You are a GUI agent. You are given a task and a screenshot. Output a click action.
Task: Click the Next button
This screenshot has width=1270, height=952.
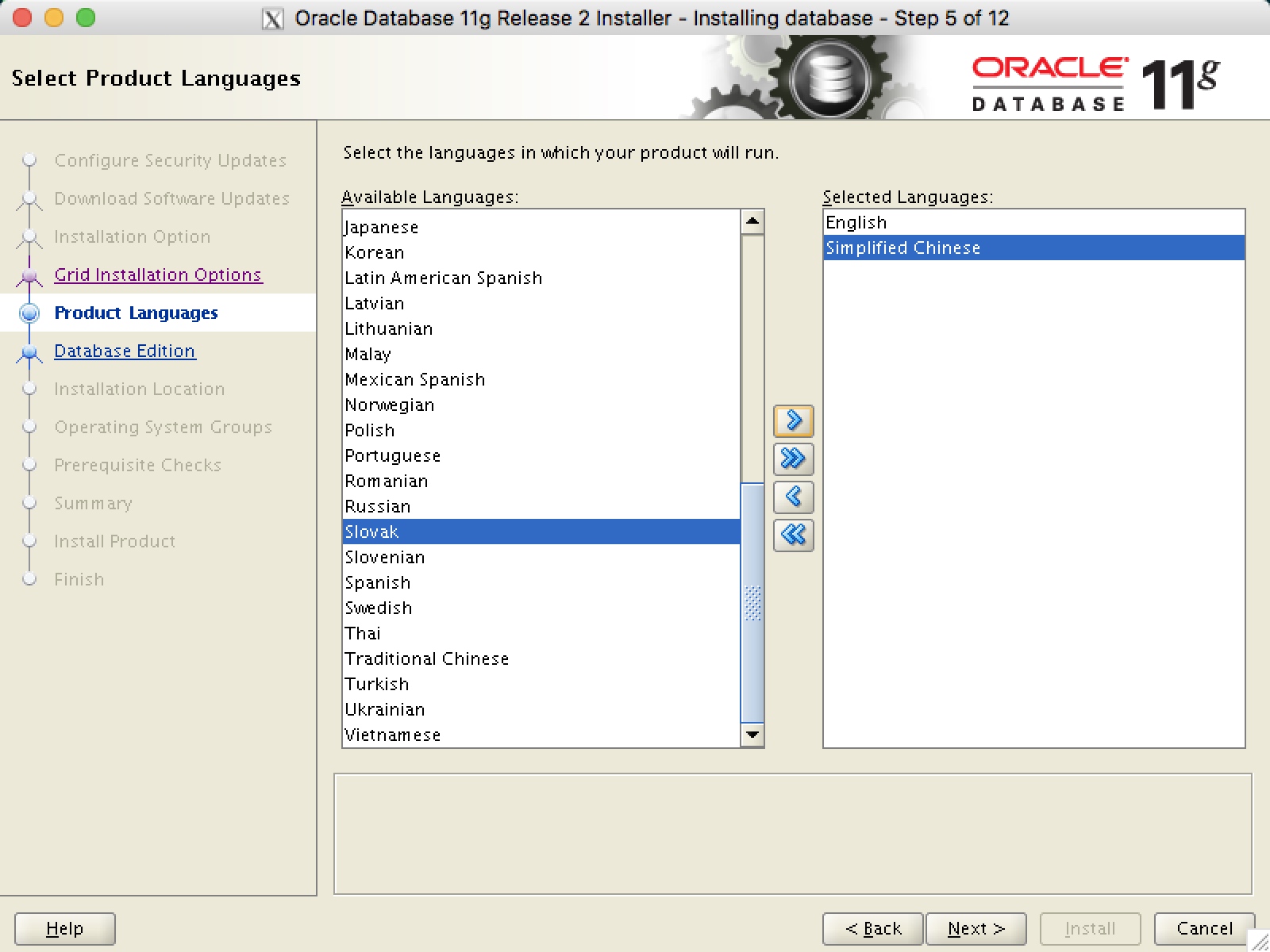[x=975, y=928]
